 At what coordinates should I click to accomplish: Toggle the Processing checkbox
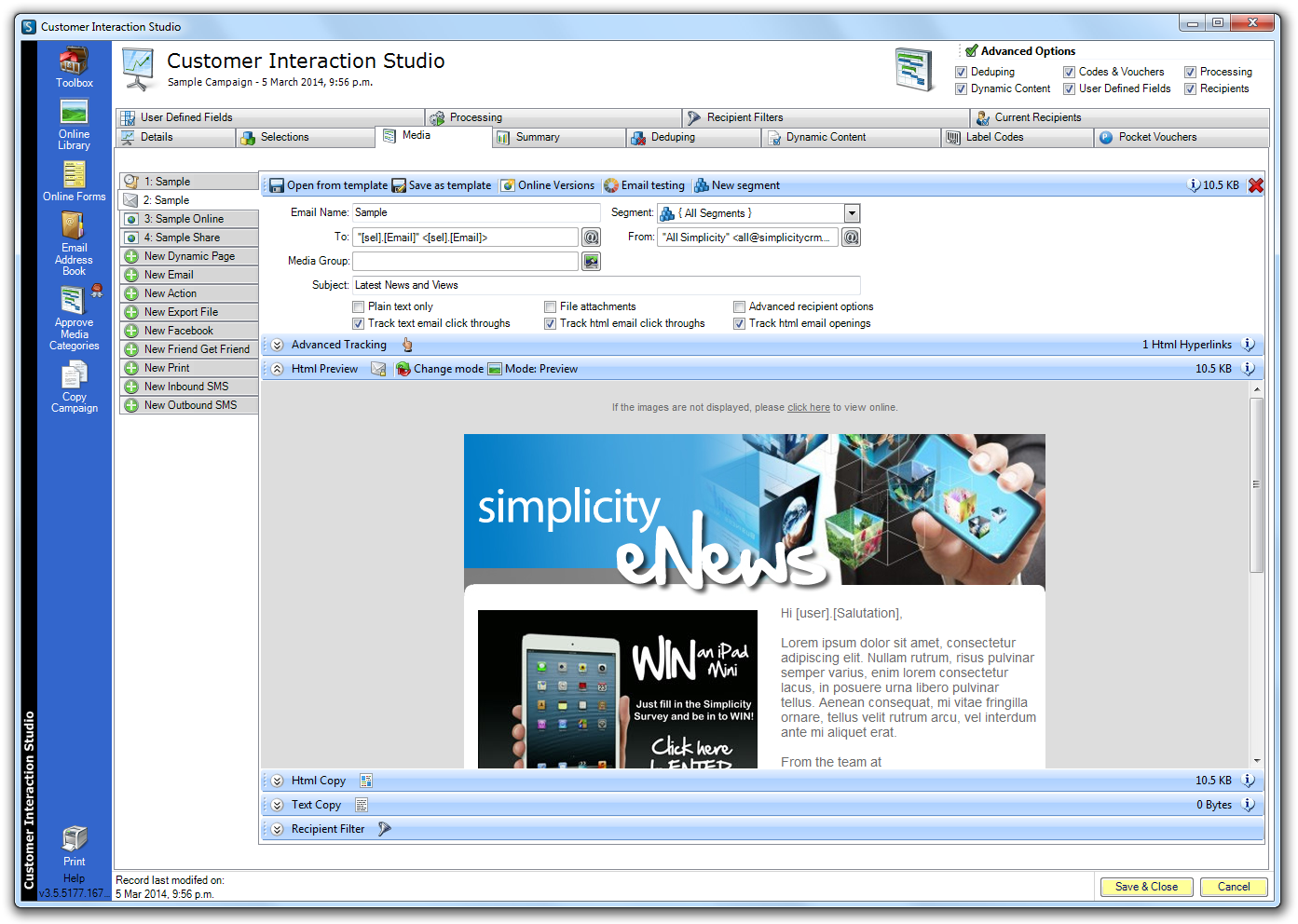pyautogui.click(x=1190, y=72)
